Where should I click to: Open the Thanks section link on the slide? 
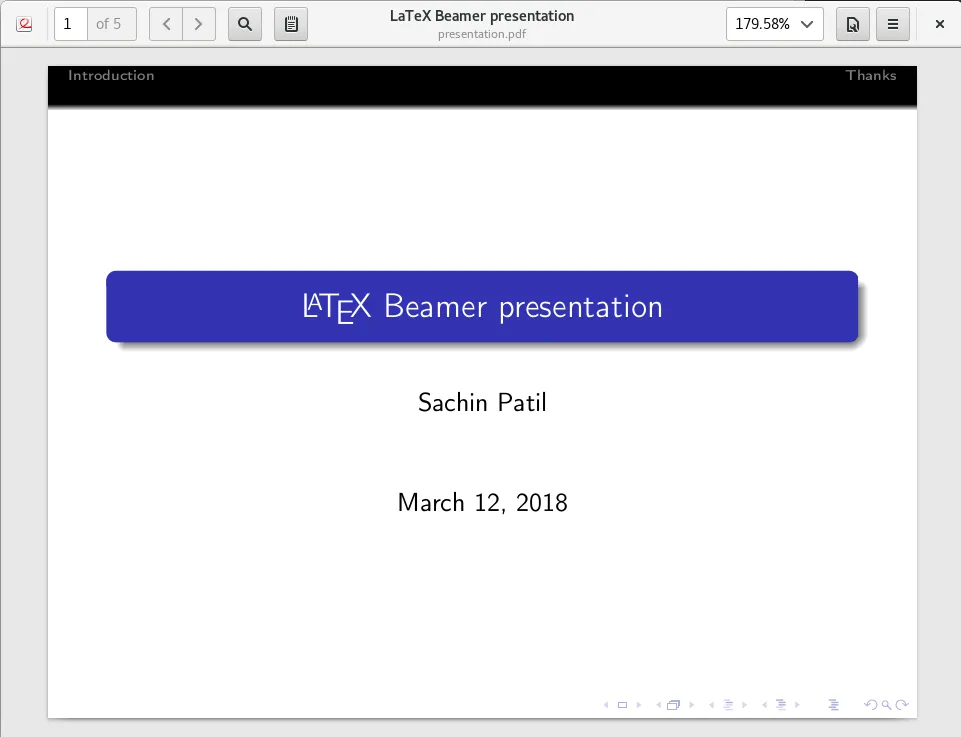point(870,75)
